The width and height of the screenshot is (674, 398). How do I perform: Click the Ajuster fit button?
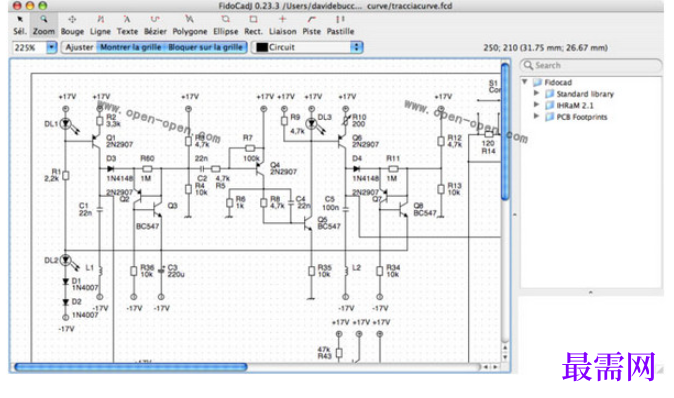point(79,47)
